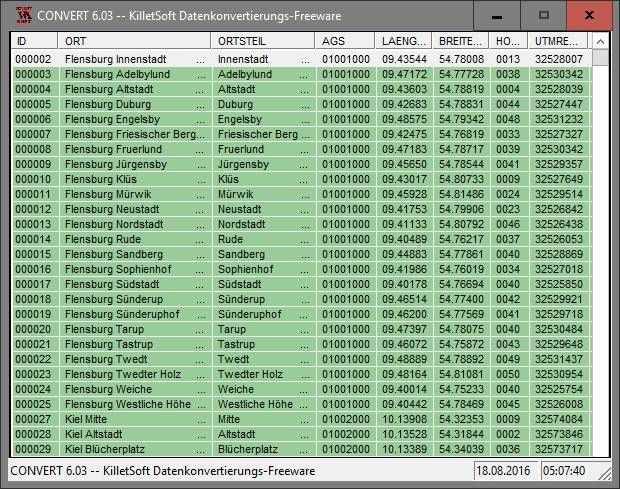Click the UTMRE... column header
Screen dimensions: 620x489
pyautogui.click(x=558, y=41)
